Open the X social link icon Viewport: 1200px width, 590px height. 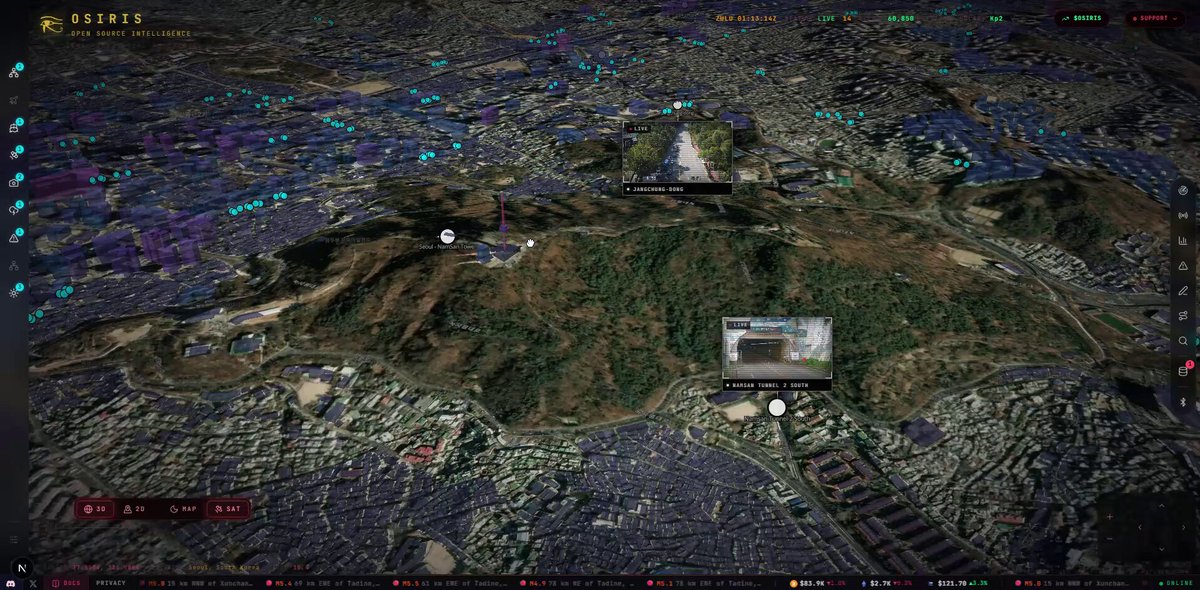pos(32,583)
